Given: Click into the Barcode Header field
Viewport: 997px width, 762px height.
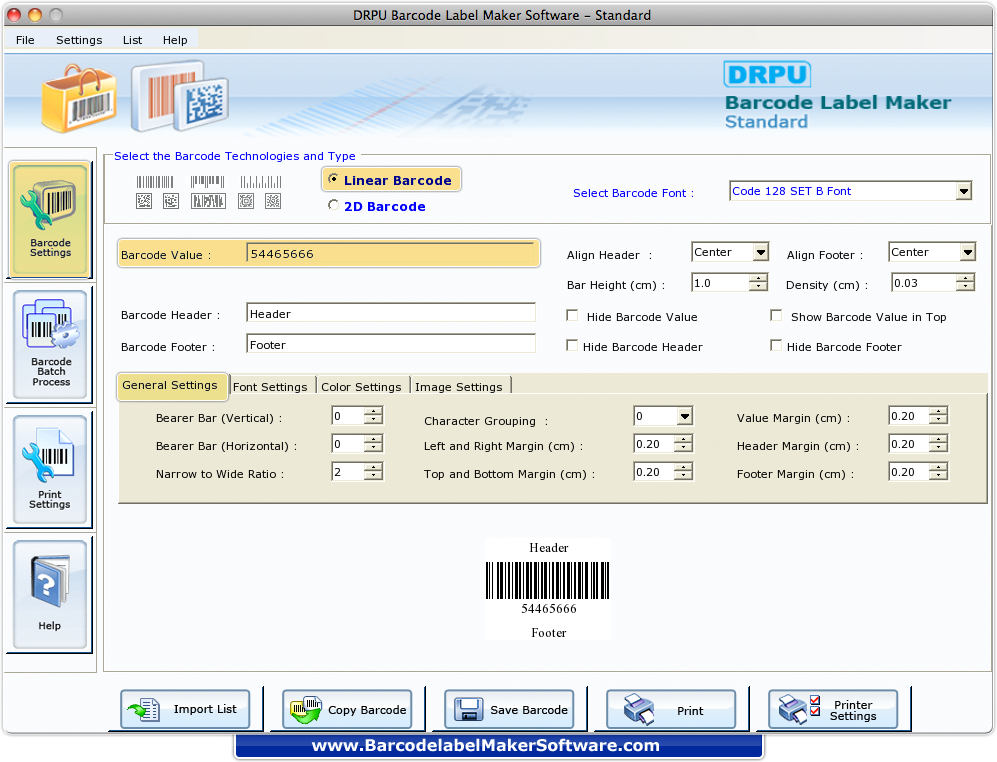Looking at the screenshot, I should (390, 314).
